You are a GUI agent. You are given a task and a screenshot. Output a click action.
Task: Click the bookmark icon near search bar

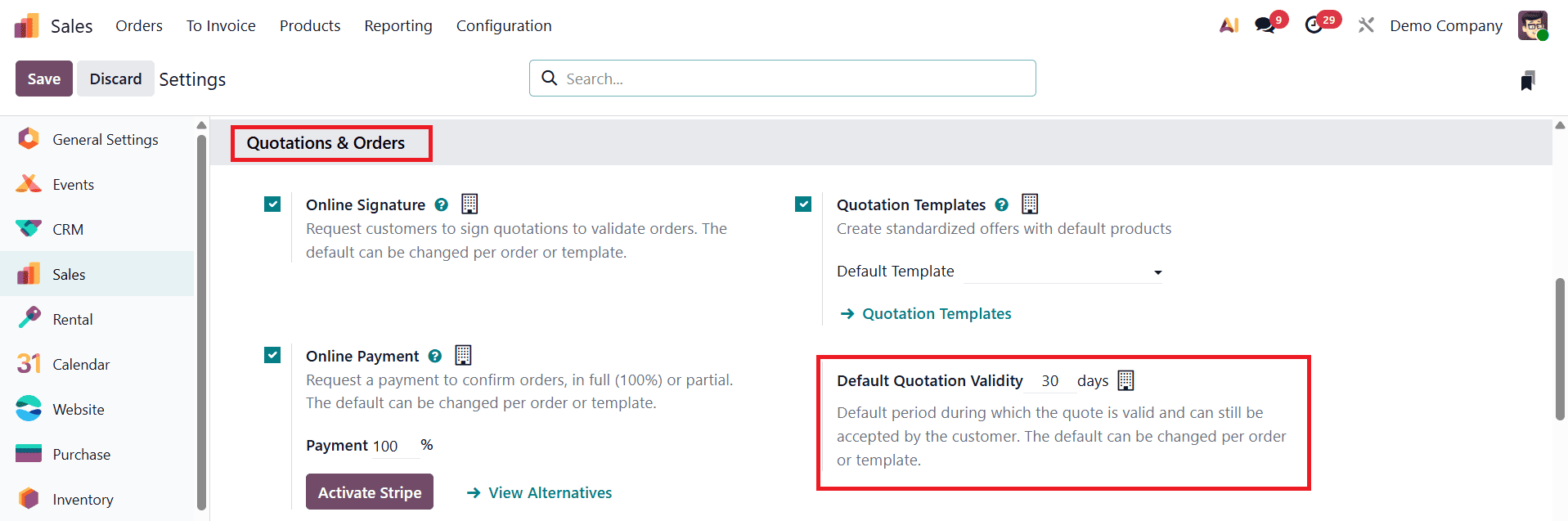[x=1527, y=80]
